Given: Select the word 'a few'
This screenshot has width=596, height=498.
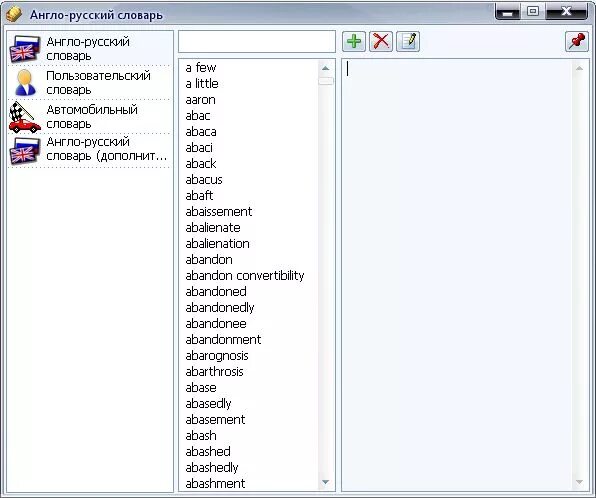Looking at the screenshot, I should (x=201, y=68).
